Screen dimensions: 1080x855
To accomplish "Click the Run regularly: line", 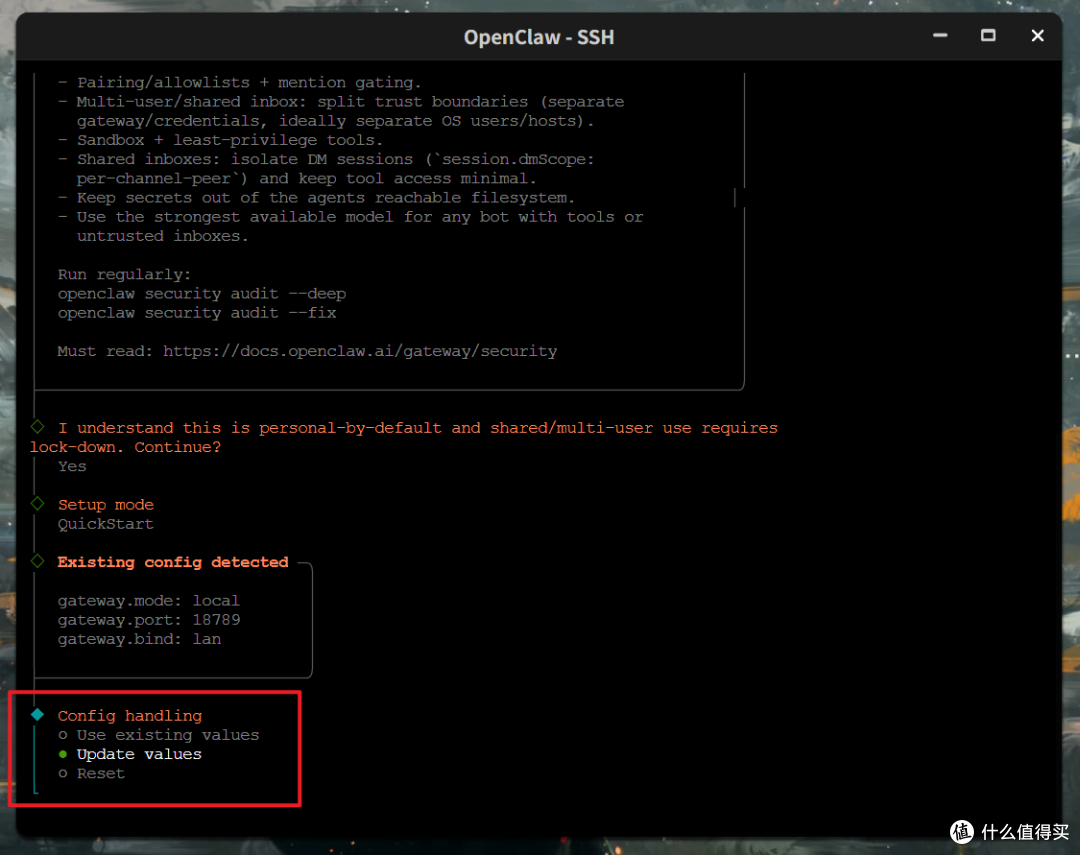I will pyautogui.click(x=125, y=274).
